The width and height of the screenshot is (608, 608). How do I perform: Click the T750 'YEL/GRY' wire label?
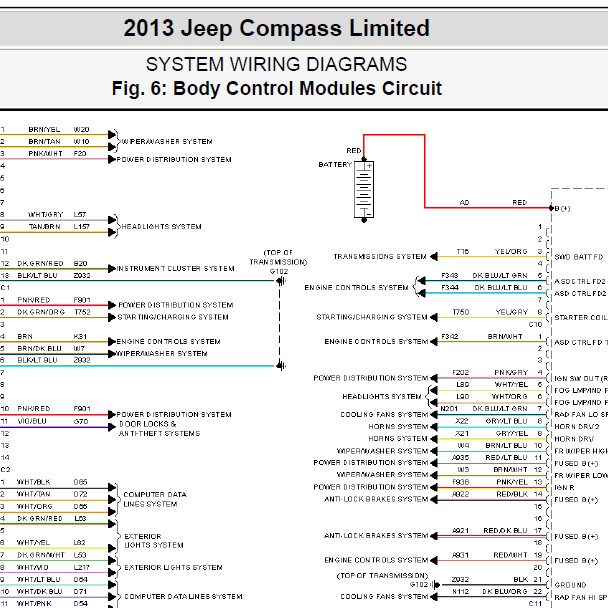512,312
